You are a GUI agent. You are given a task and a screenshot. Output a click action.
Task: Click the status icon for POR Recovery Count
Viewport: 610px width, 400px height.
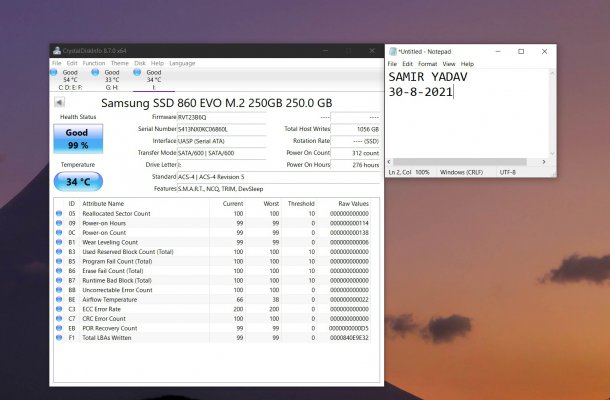(59, 328)
